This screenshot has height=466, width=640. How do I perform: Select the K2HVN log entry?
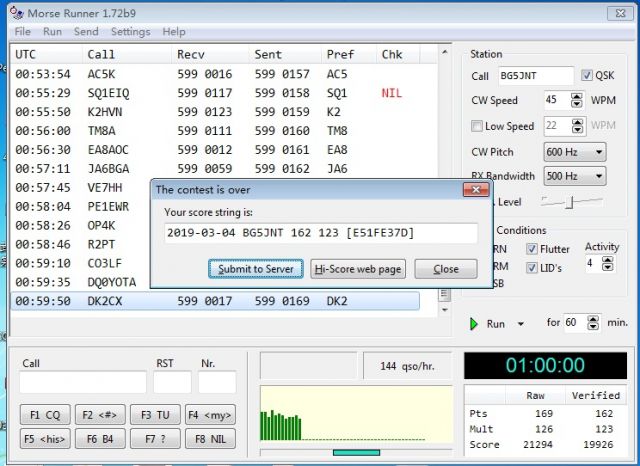tap(215, 112)
